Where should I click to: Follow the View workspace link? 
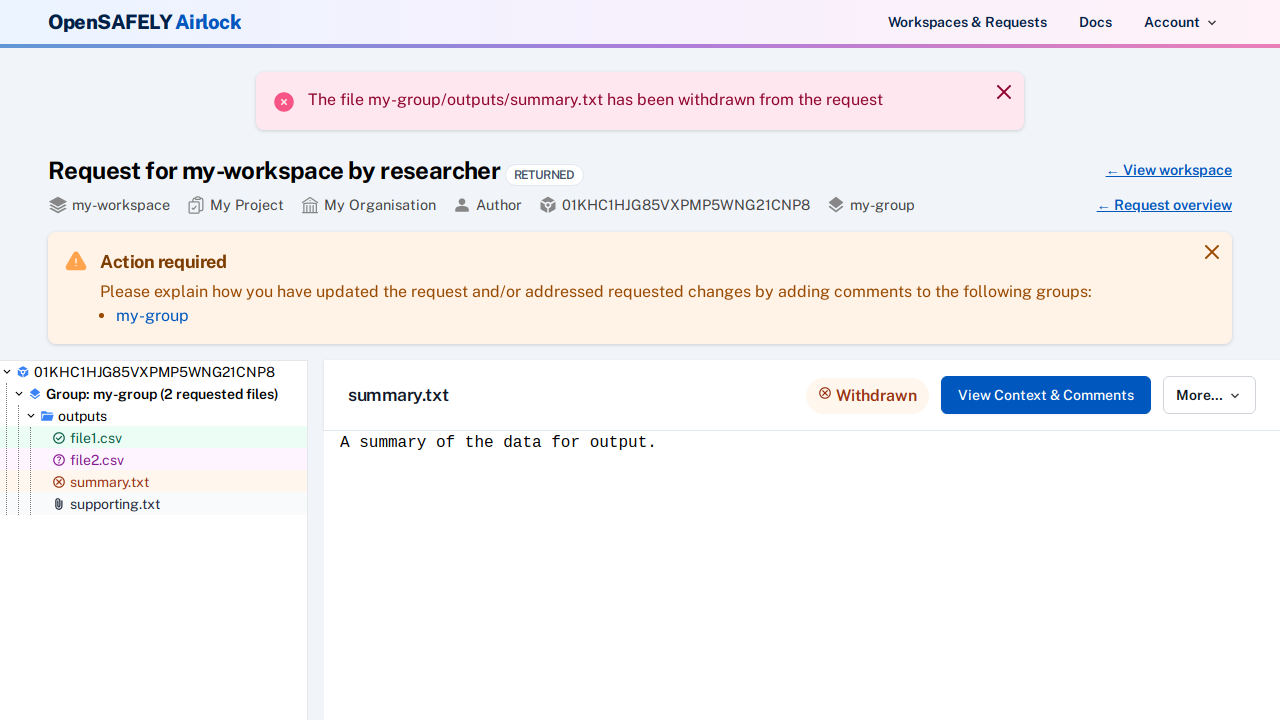[x=1168, y=170]
